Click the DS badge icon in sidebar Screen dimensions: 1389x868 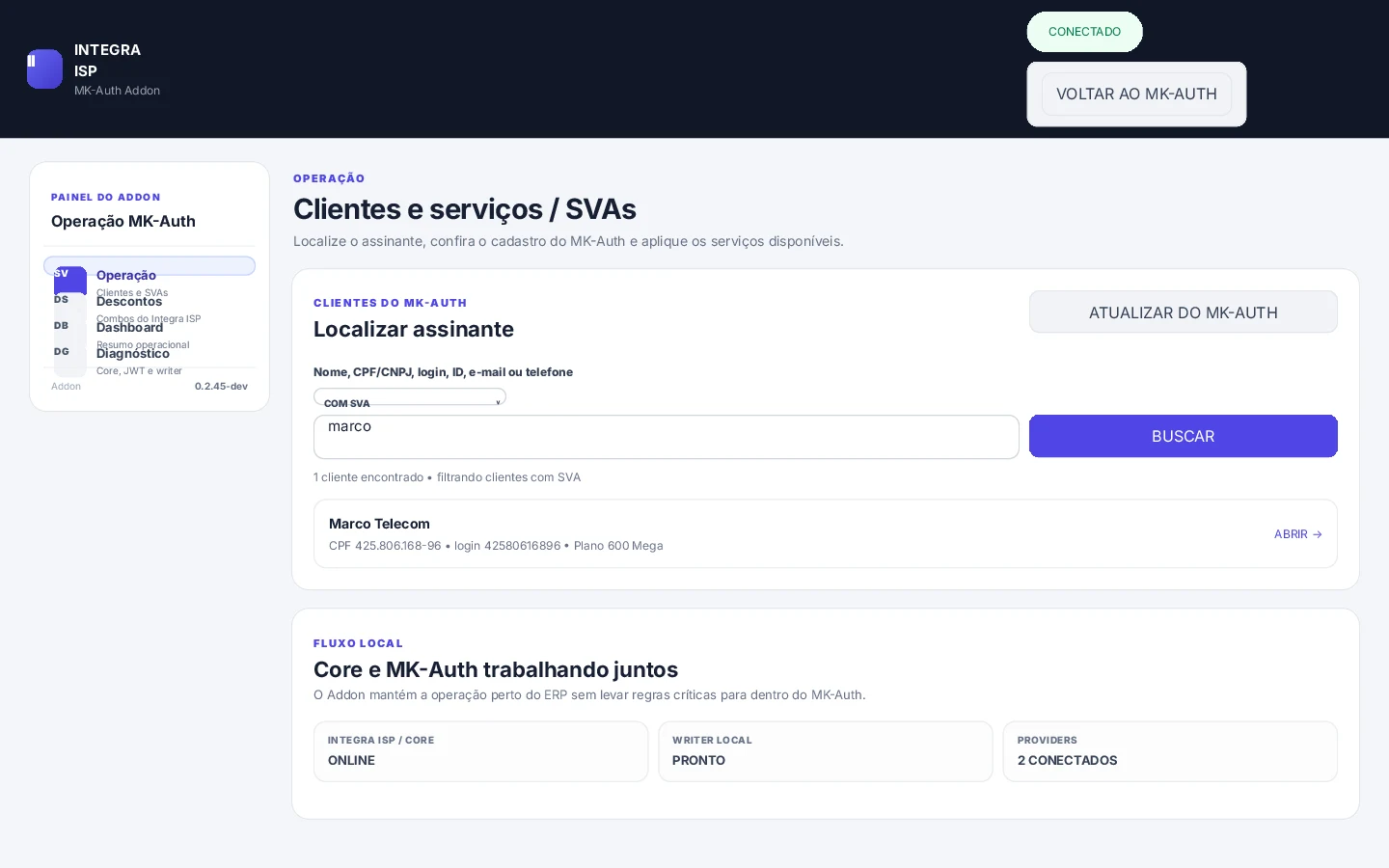pos(70,305)
